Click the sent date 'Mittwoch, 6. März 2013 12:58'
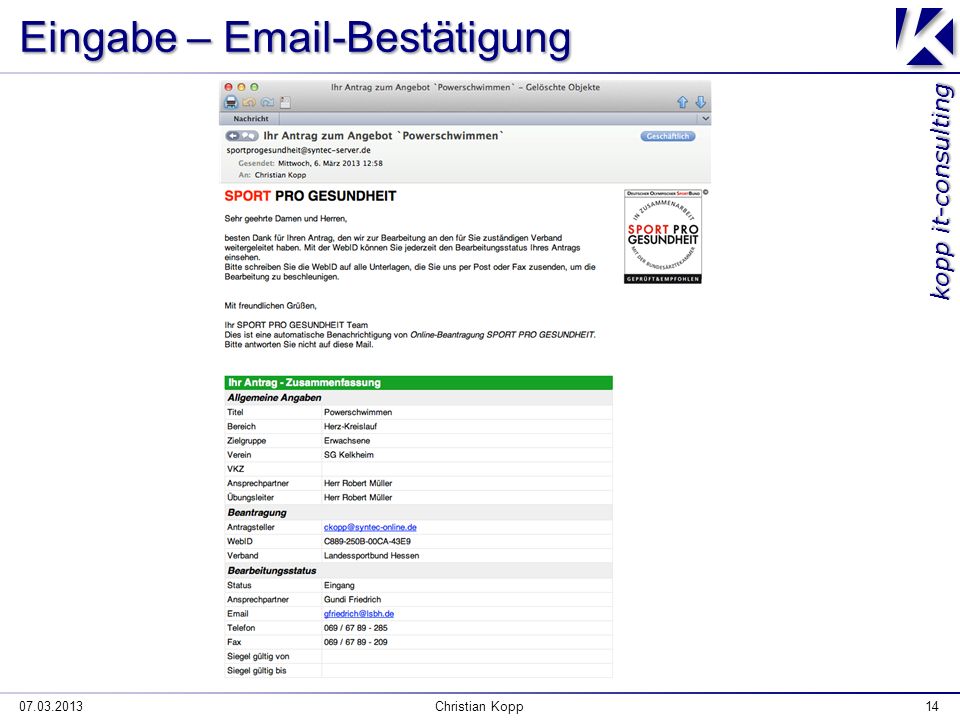 330,163
